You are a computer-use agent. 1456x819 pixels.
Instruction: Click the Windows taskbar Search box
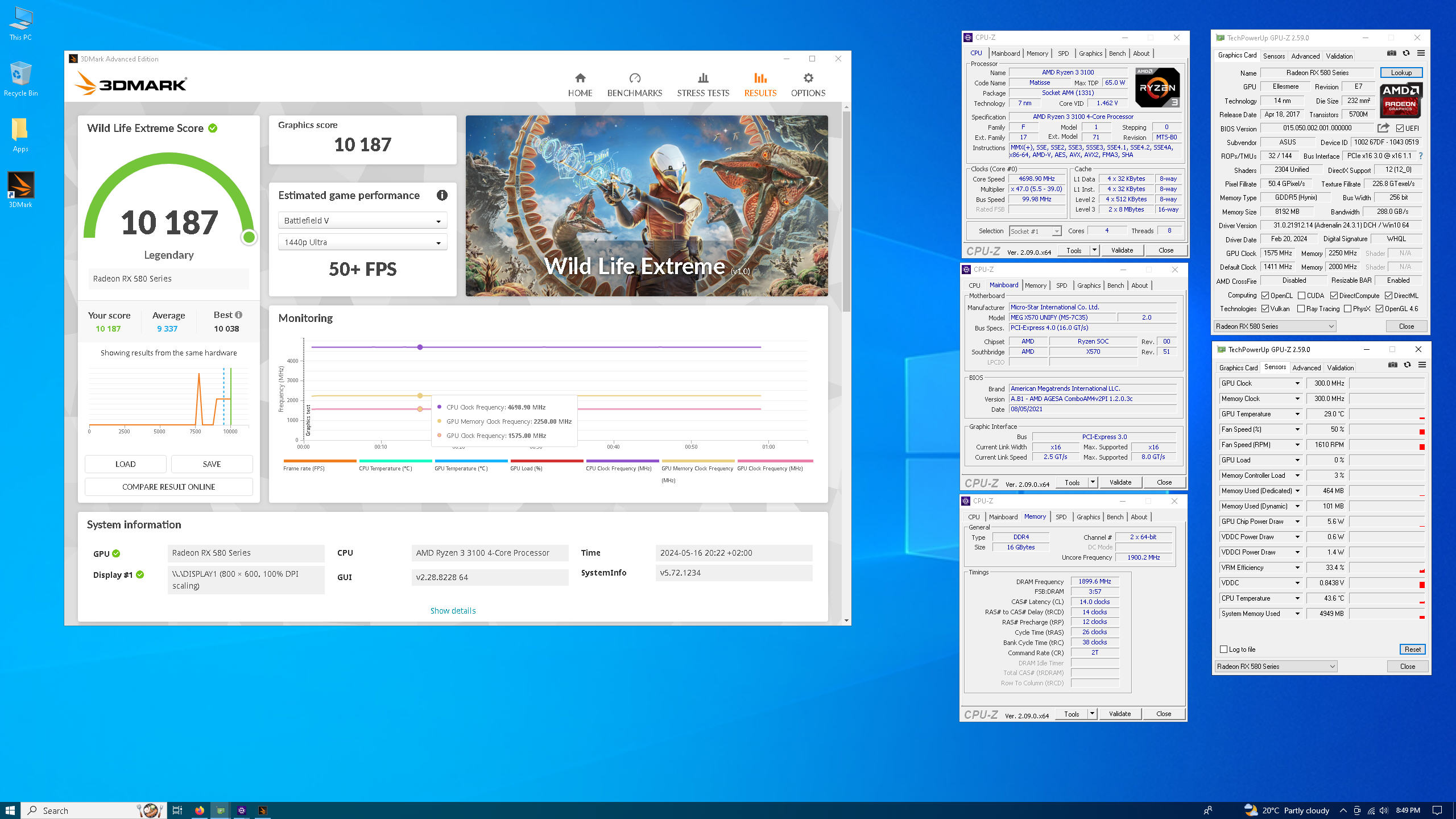[94, 810]
